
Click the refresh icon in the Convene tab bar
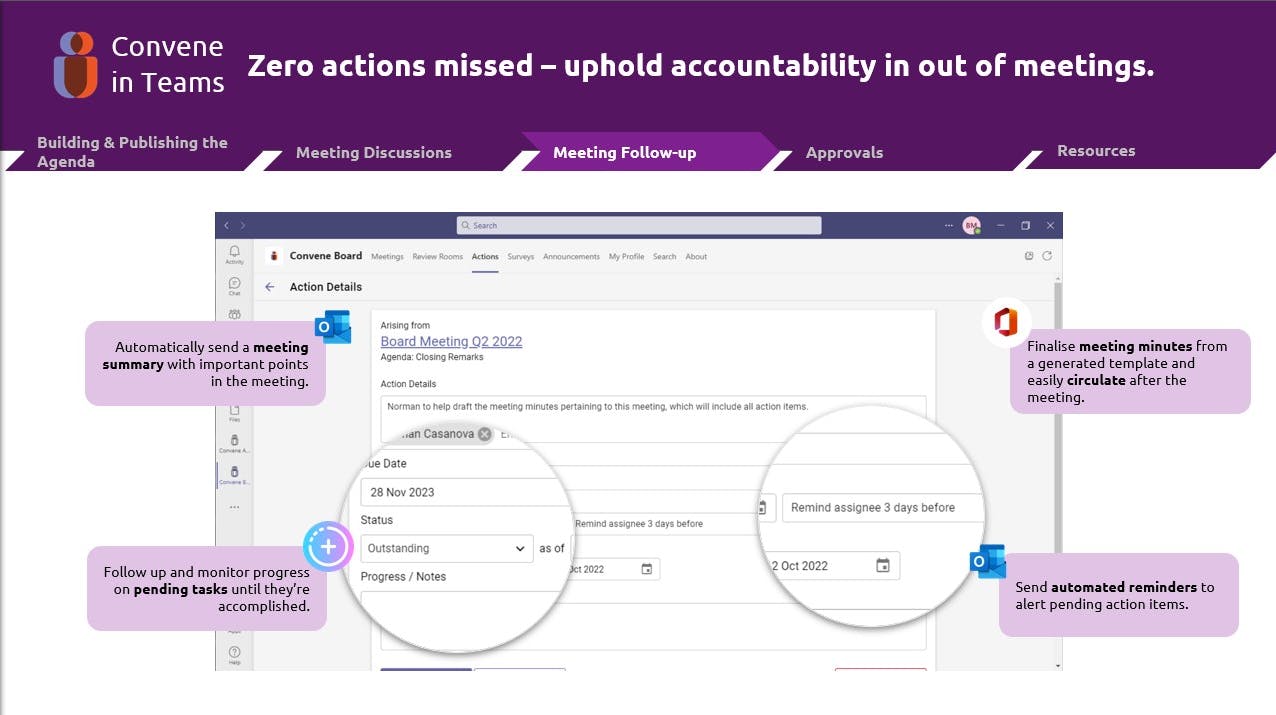[1047, 256]
